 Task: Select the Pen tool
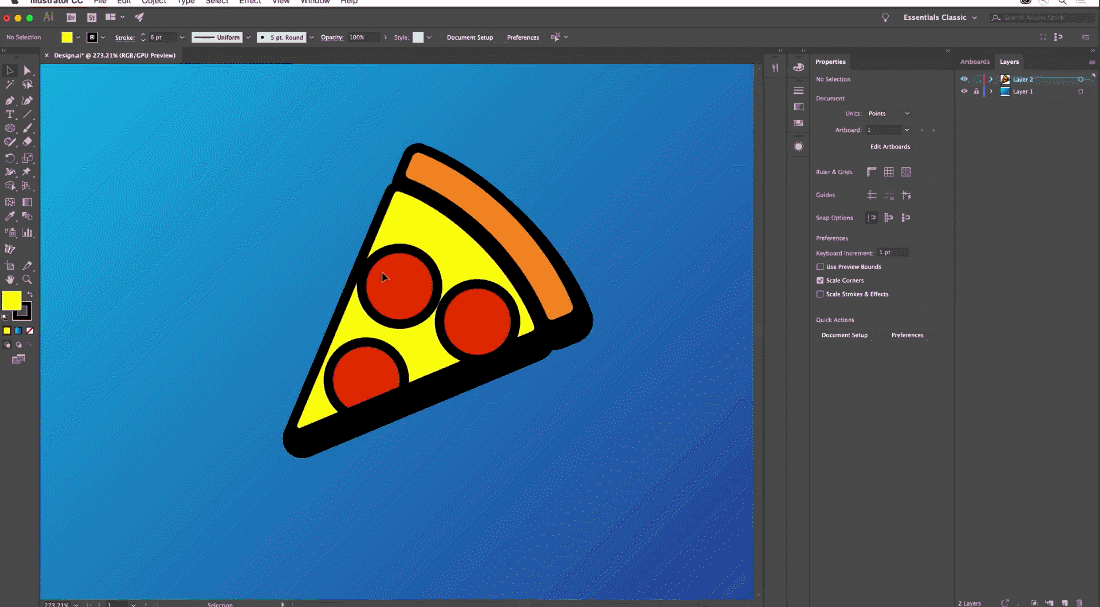point(10,100)
